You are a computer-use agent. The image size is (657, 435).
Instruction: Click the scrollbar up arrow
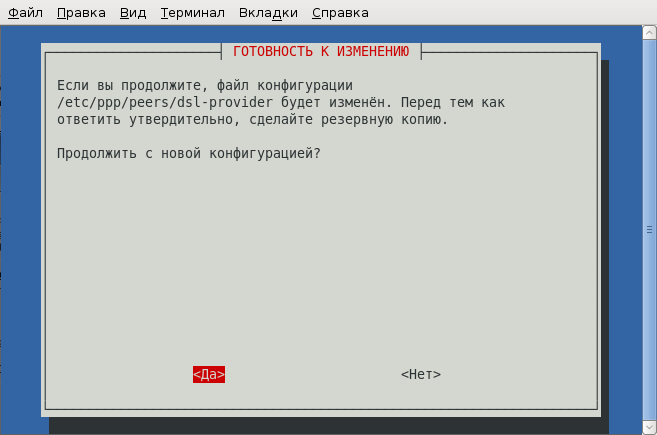pyautogui.click(x=649, y=33)
